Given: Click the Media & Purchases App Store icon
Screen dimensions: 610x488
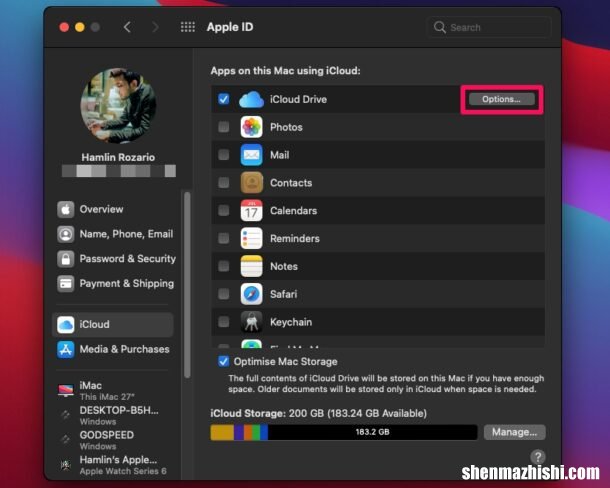Looking at the screenshot, I should coord(66,349).
